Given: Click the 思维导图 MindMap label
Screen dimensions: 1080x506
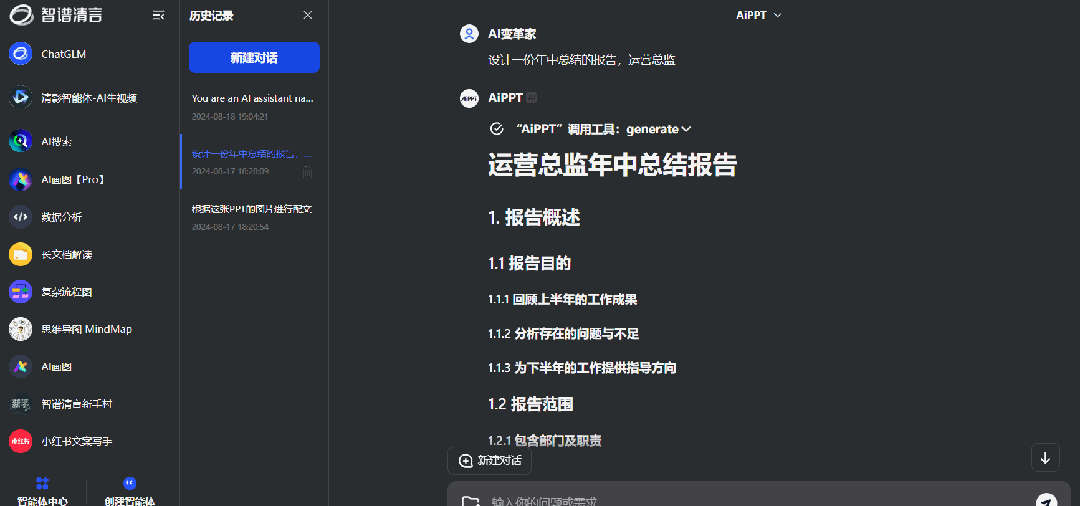Looking at the screenshot, I should tap(87, 329).
